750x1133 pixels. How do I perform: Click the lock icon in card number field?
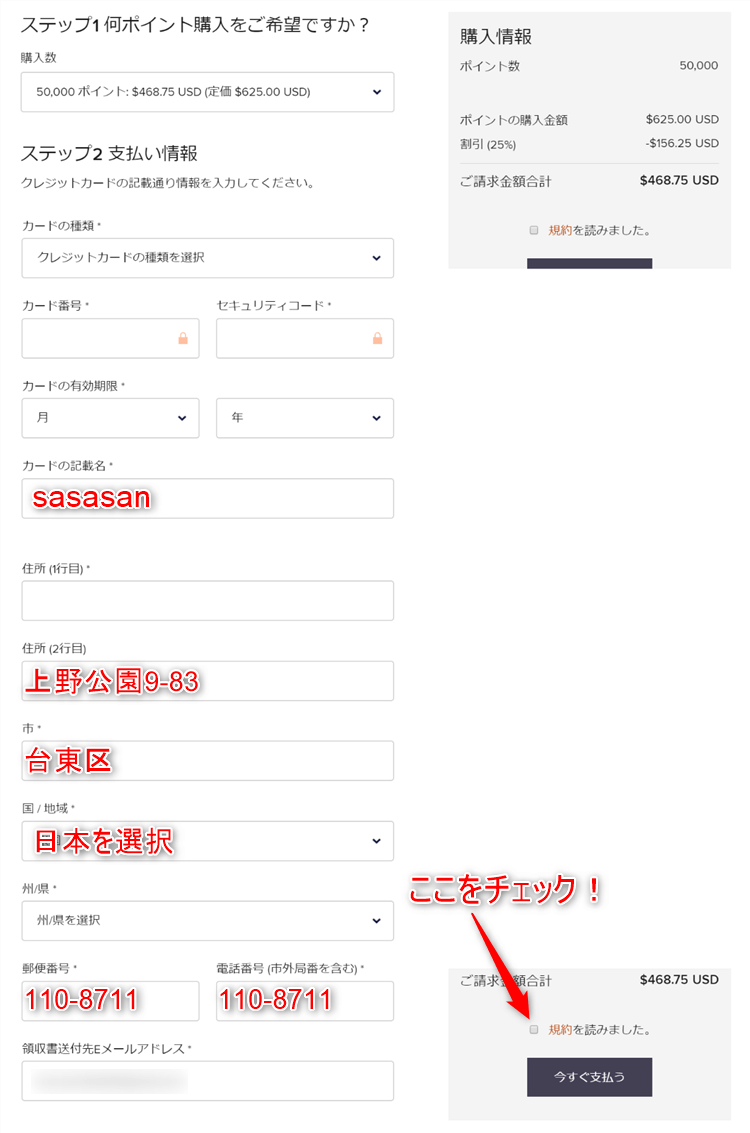pos(183,339)
